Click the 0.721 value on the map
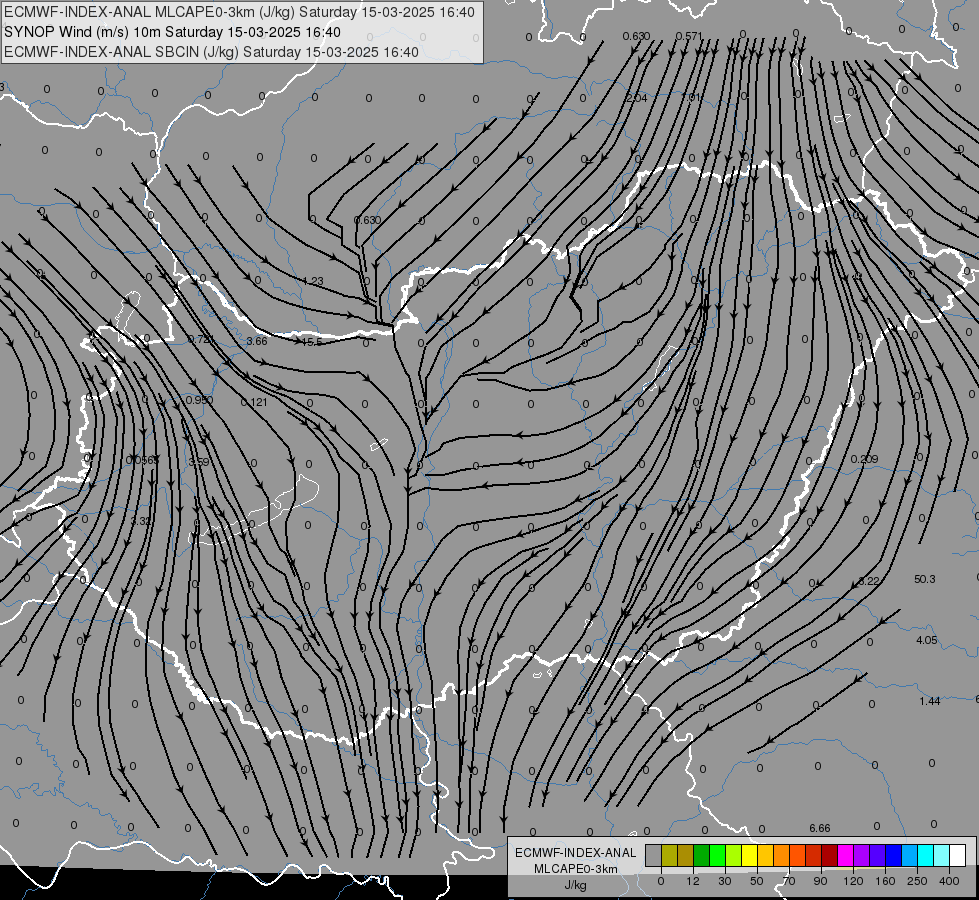Screen dimensions: 979x900 [x=201, y=340]
